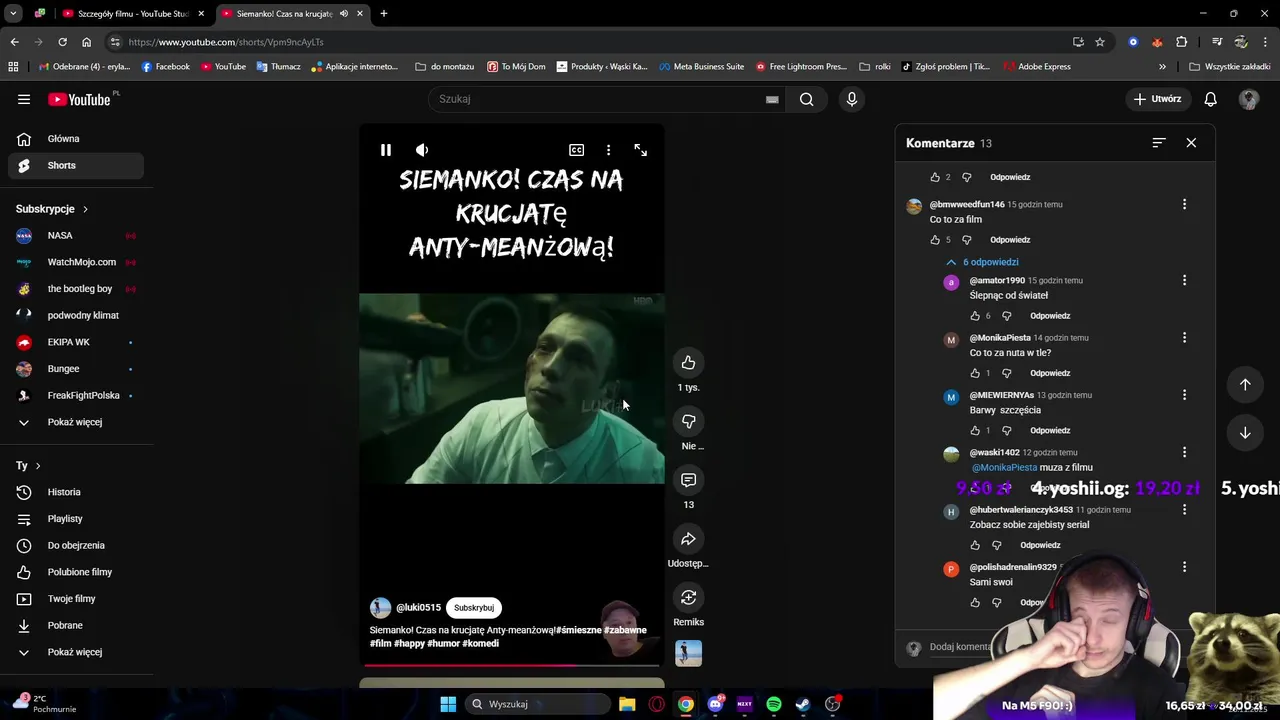Open the NASA subscription
The image size is (1280, 720).
[x=76, y=236]
